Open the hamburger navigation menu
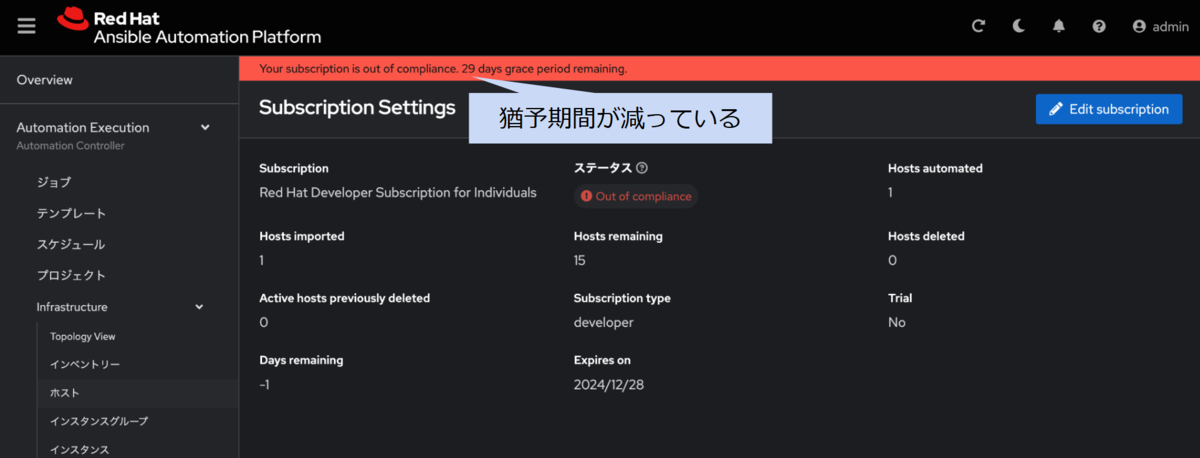This screenshot has width=1200, height=458. coord(27,27)
